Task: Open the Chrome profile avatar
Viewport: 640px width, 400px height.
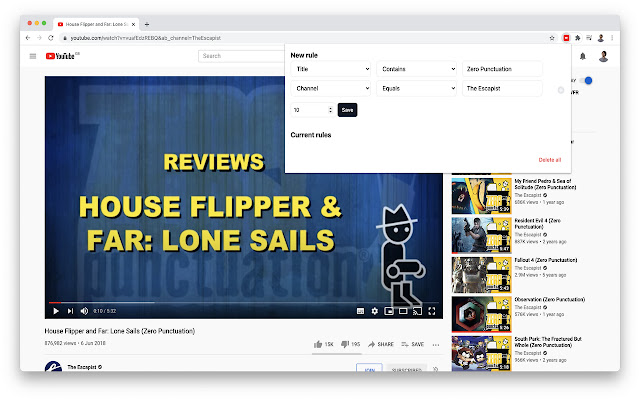Action: pyautogui.click(x=601, y=38)
